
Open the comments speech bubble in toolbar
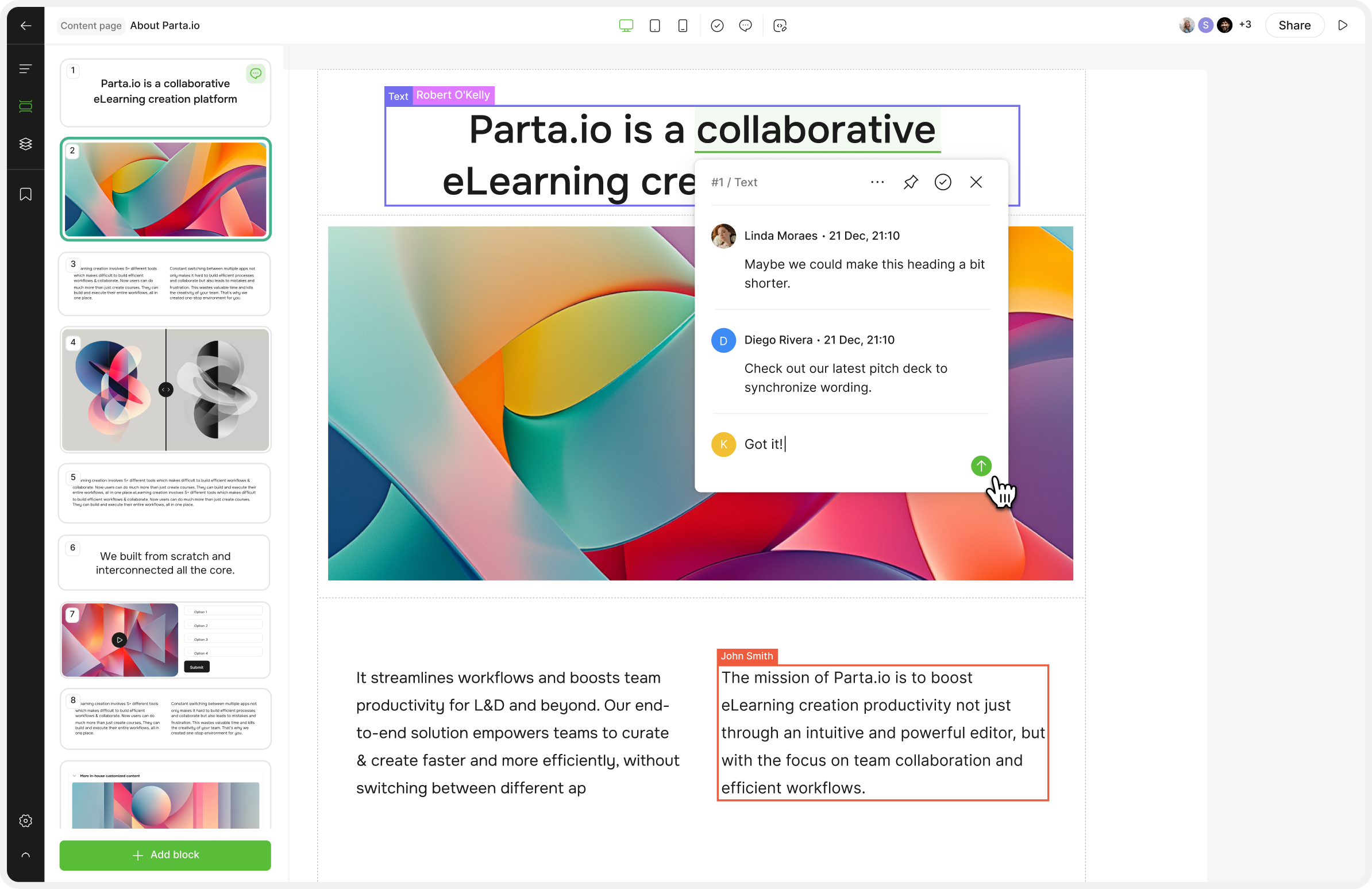(x=745, y=25)
